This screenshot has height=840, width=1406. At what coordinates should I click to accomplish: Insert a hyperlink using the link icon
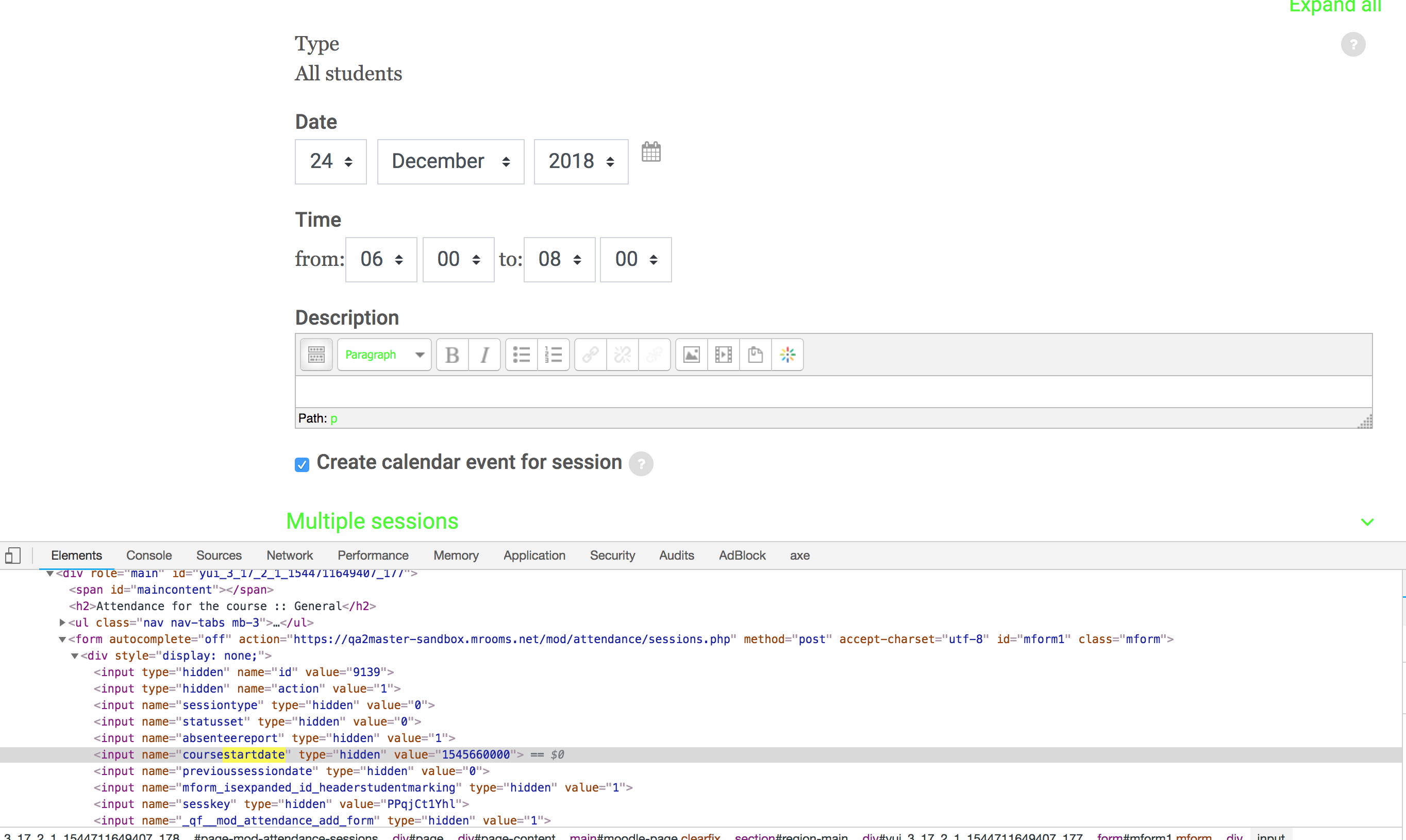pos(589,355)
